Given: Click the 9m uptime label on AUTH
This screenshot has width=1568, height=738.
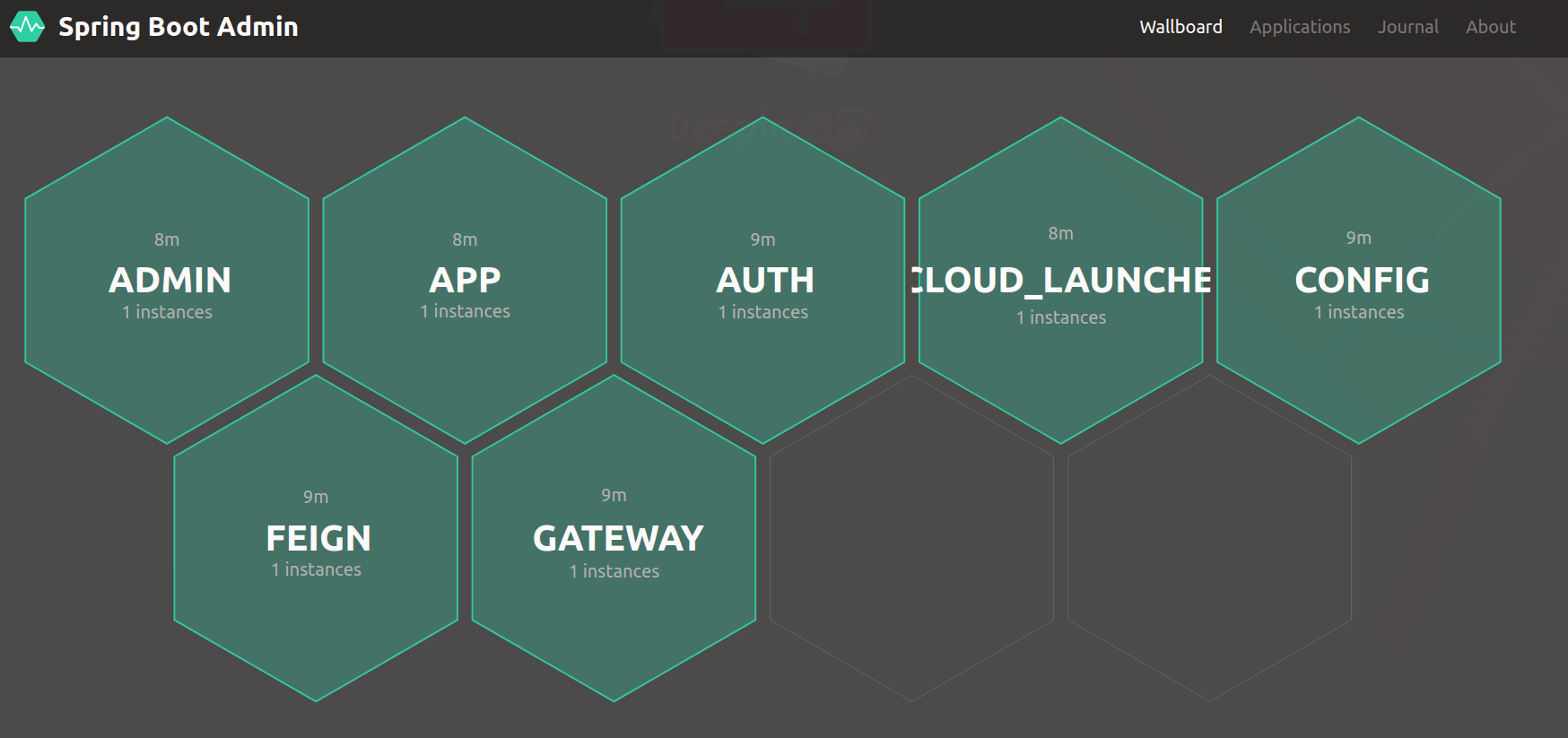Looking at the screenshot, I should click(x=762, y=239).
